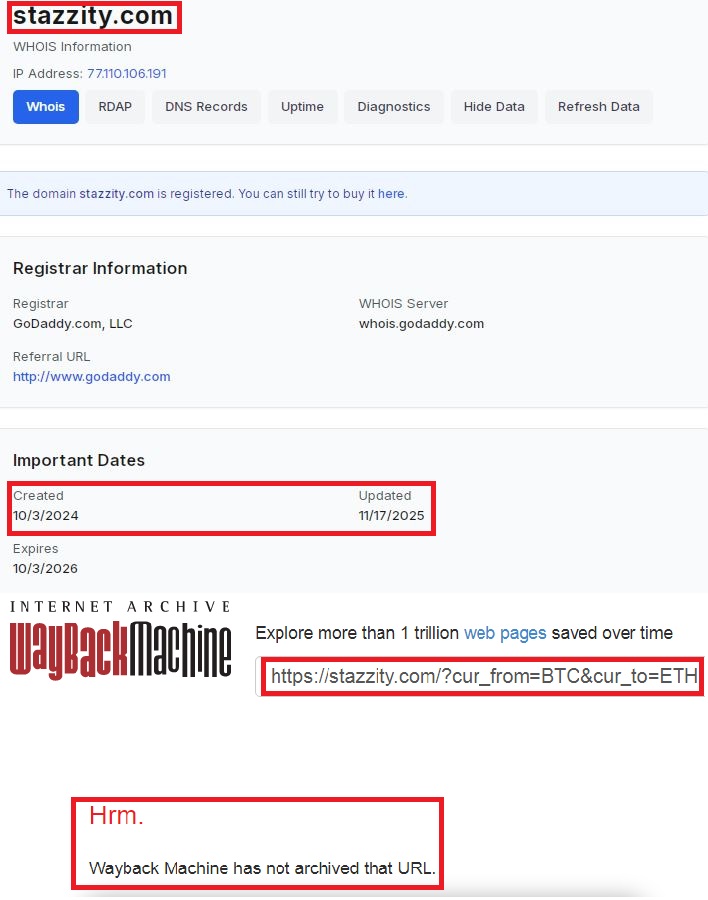Click the Refresh Data button
The height and width of the screenshot is (900, 708).
598,107
